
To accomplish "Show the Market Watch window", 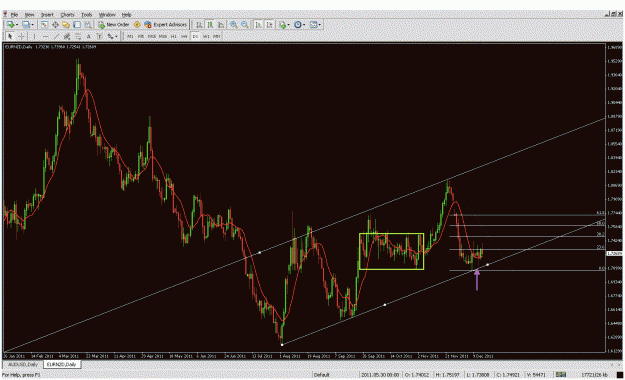I will (44, 25).
